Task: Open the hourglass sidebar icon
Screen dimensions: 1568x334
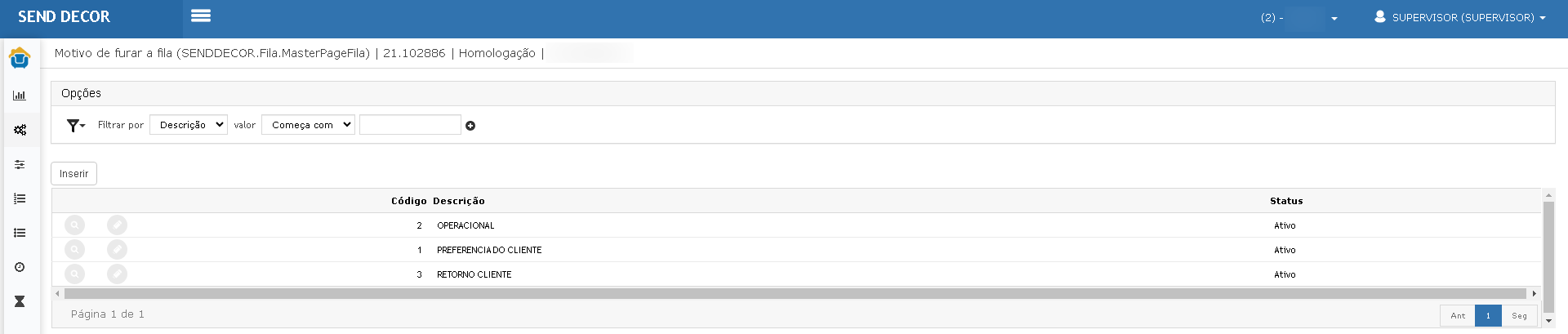Action: (20, 301)
